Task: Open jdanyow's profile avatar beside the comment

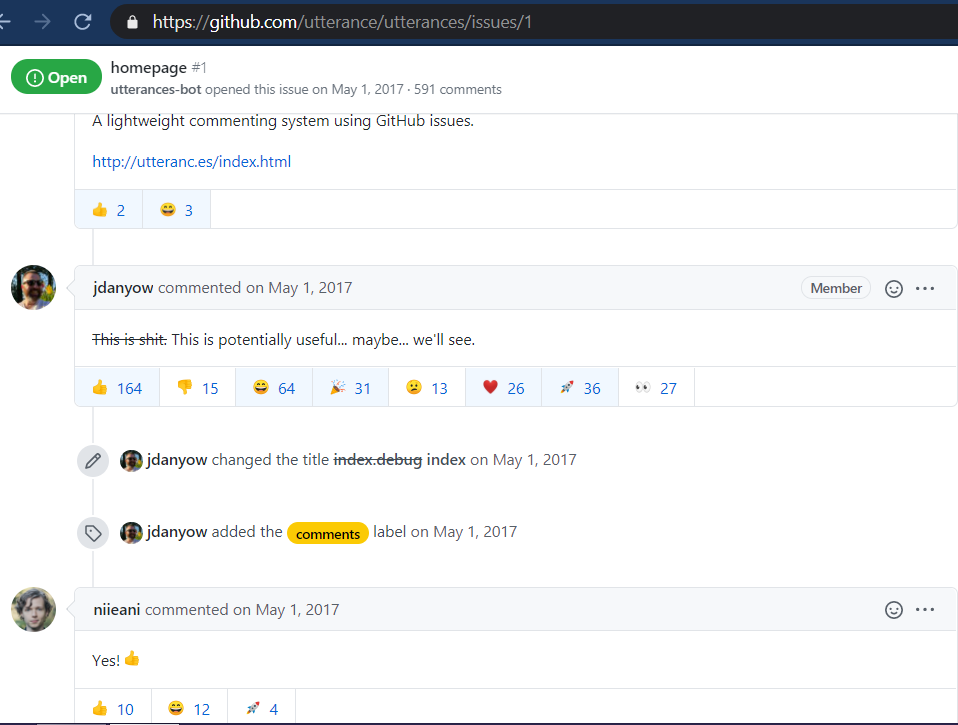Action: [x=34, y=287]
